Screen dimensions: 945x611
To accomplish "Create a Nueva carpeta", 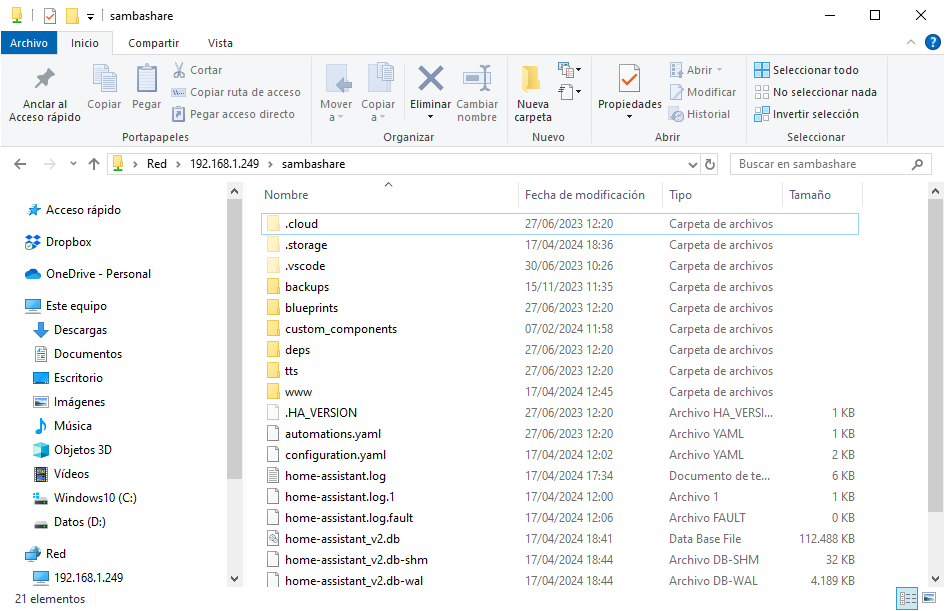I will coord(533,93).
